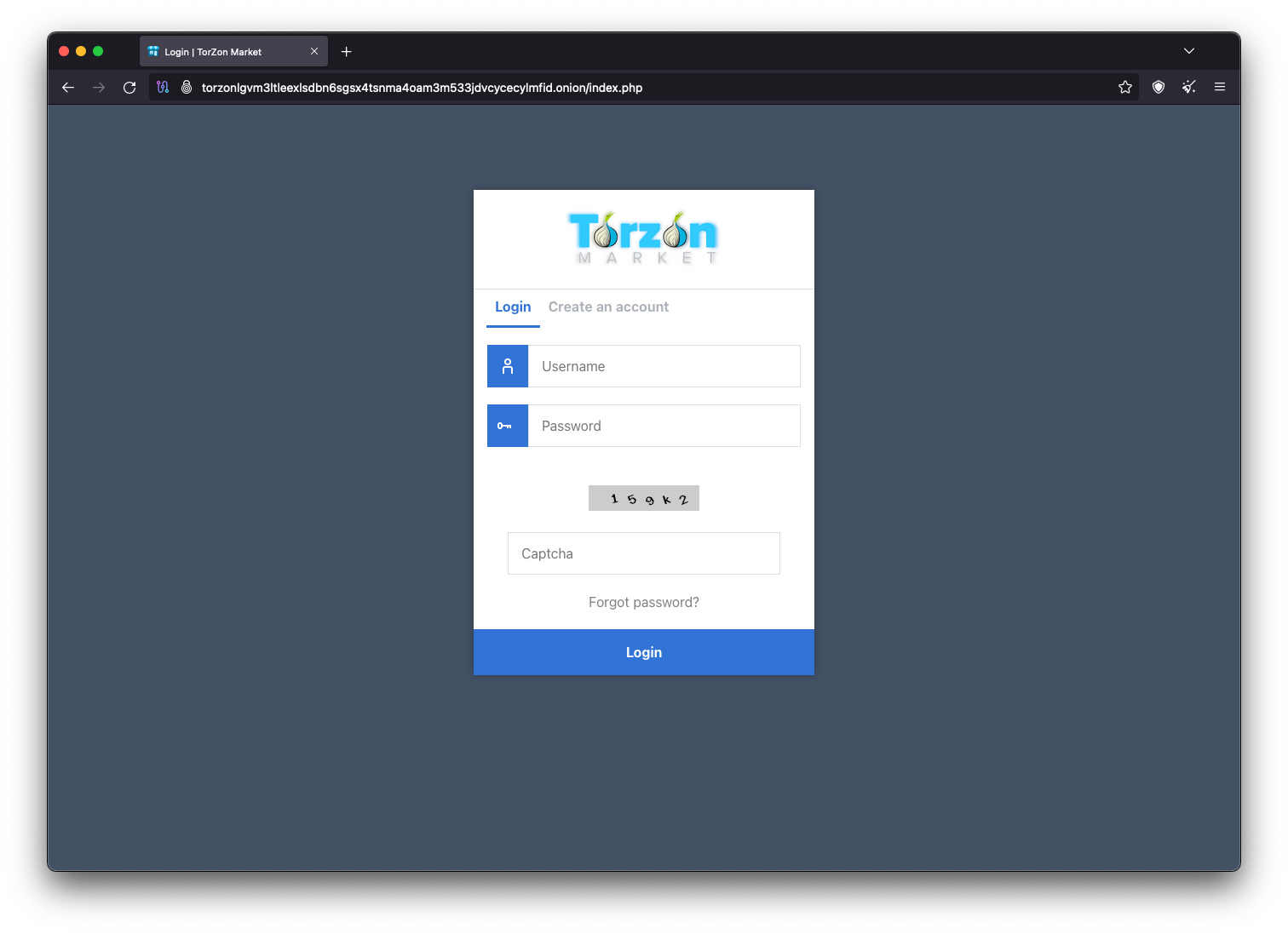Viewport: 1288px width, 934px height.
Task: Click the forward navigation arrow
Action: click(x=99, y=88)
